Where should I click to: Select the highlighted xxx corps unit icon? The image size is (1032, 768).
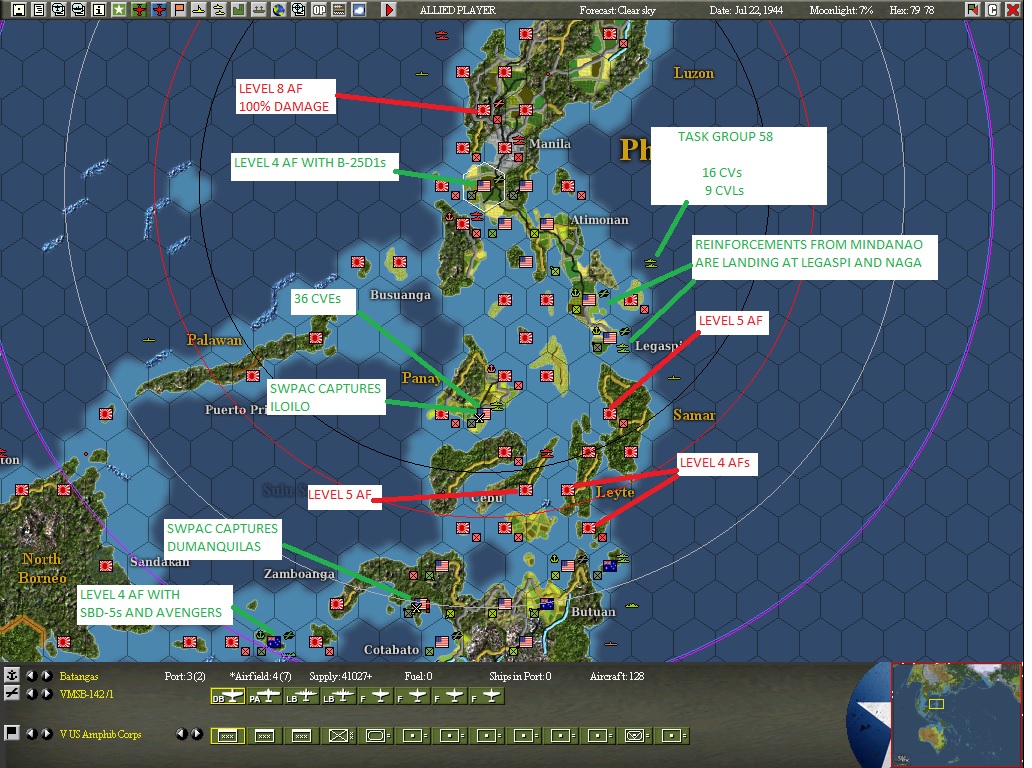(228, 736)
